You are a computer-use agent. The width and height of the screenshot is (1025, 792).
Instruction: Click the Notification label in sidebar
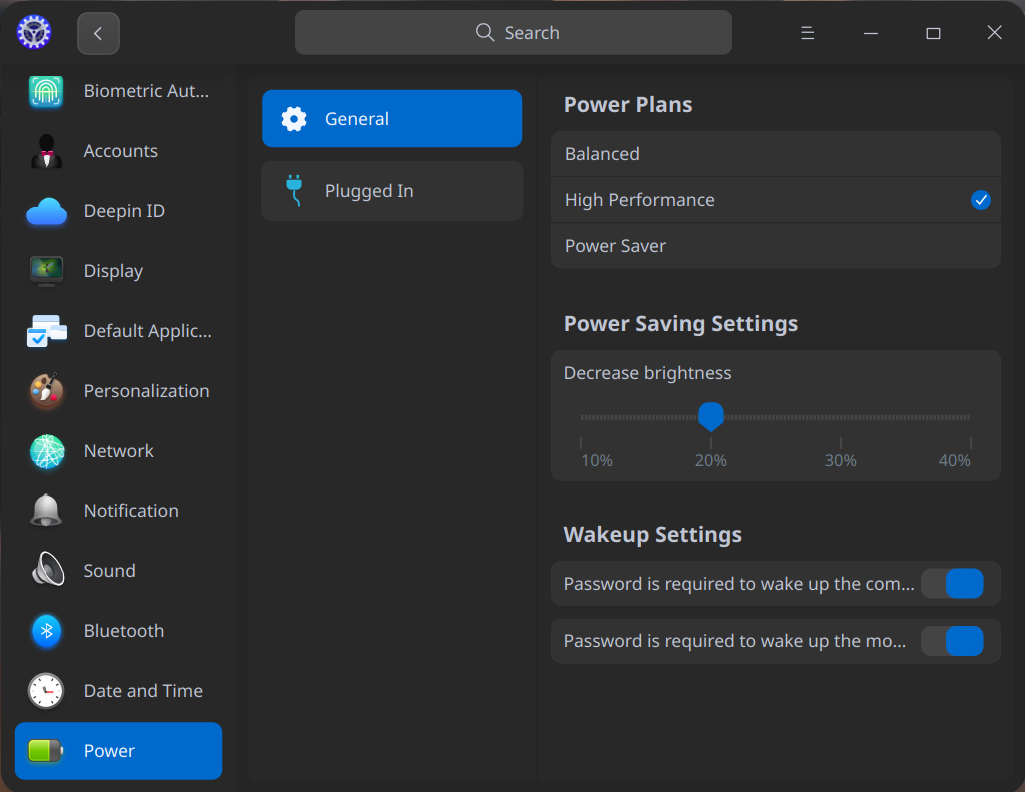(x=131, y=511)
